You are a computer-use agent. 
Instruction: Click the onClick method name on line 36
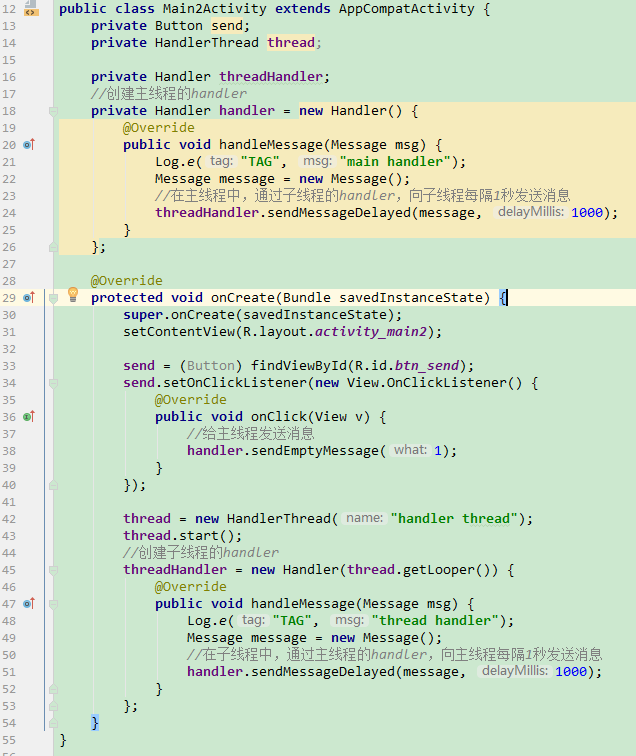coord(279,417)
